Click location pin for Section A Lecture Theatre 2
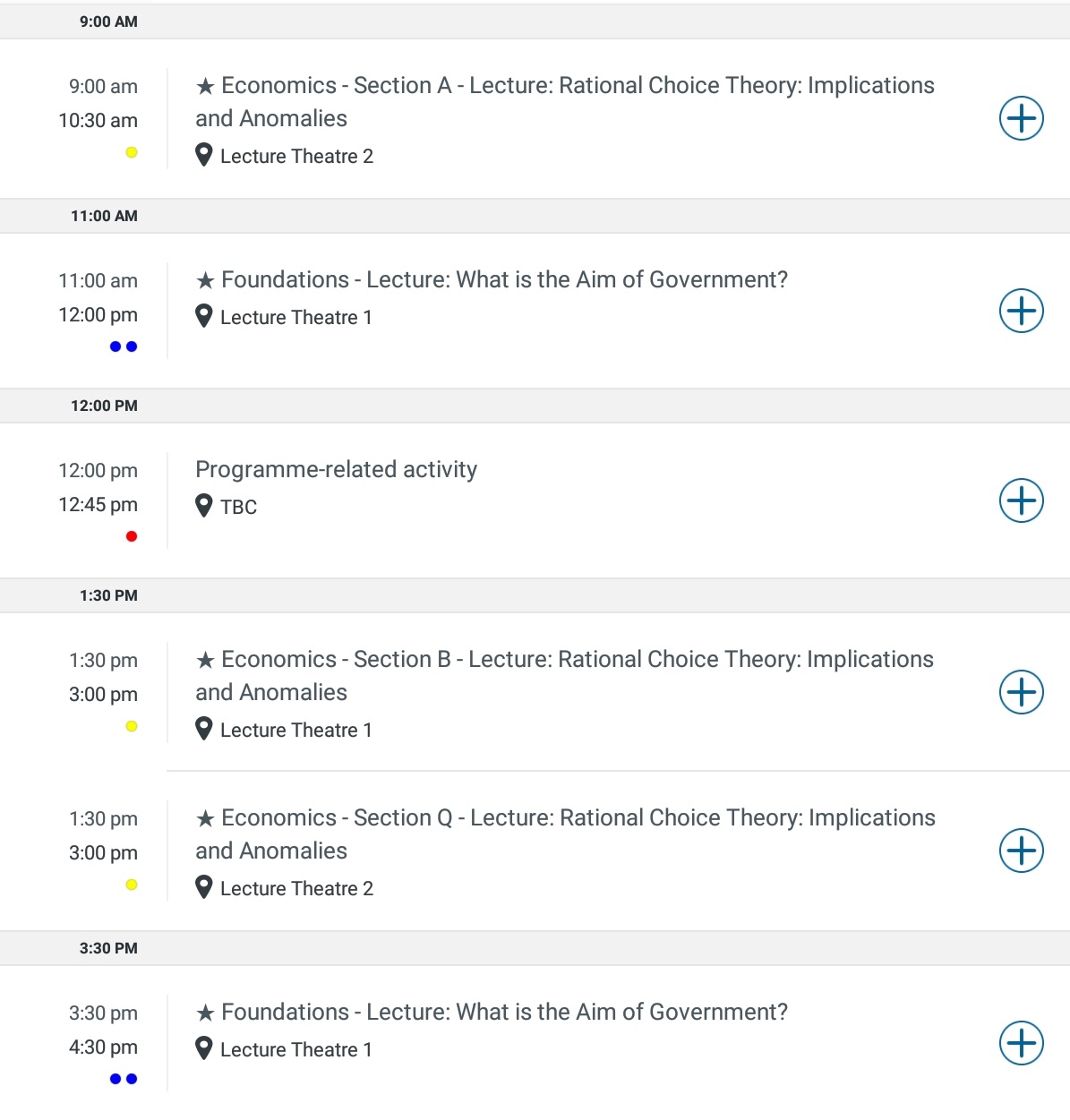This screenshot has width=1070, height=1120. (x=204, y=155)
